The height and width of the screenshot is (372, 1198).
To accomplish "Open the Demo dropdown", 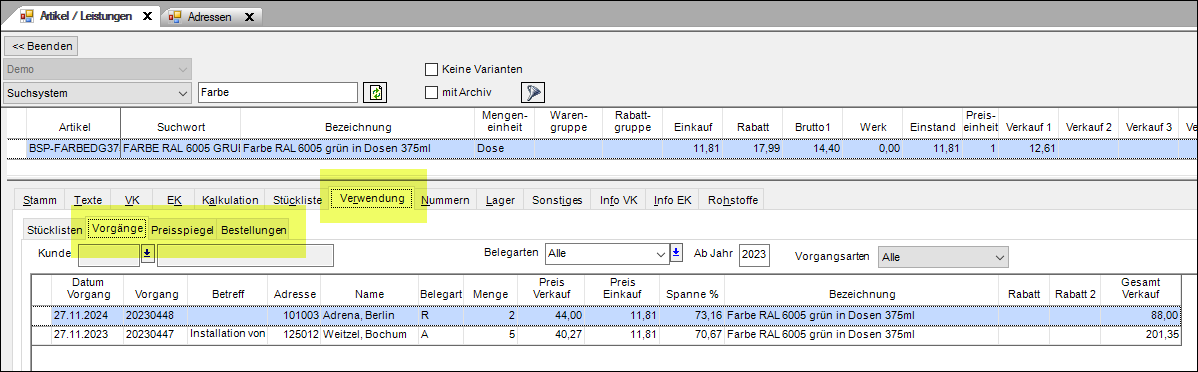I will tap(98, 70).
